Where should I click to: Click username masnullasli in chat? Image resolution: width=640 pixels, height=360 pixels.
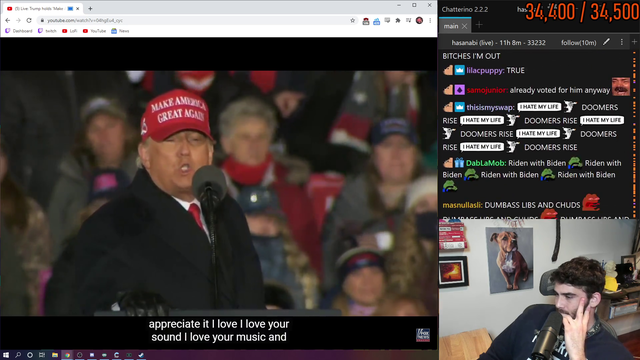point(462,205)
